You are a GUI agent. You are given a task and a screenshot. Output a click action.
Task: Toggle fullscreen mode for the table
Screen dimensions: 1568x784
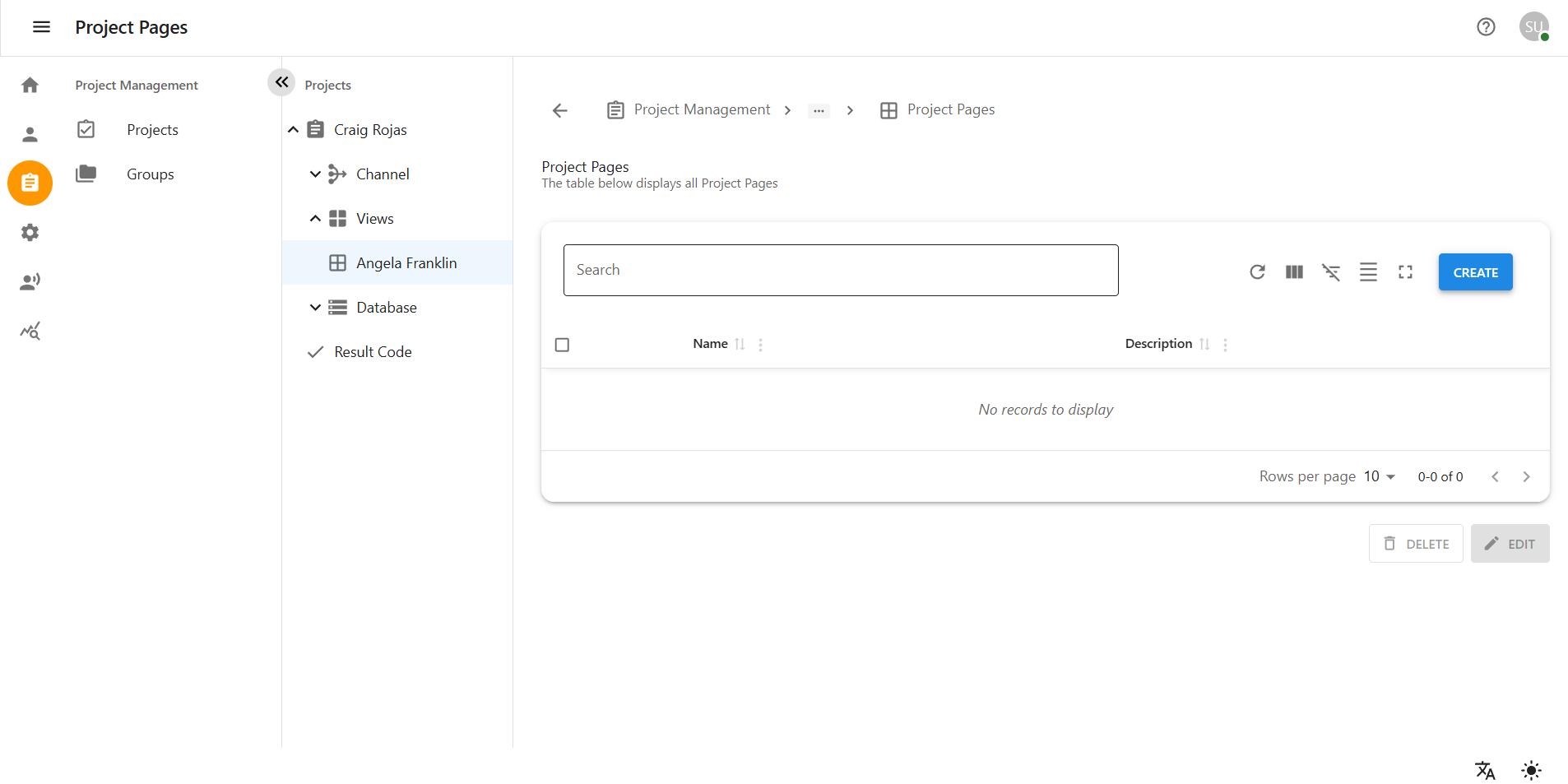pyautogui.click(x=1405, y=271)
